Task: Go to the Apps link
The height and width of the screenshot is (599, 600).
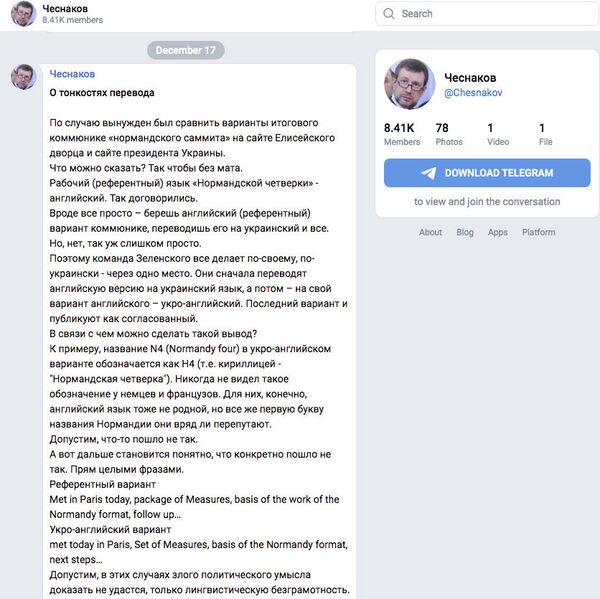Action: click(x=498, y=232)
